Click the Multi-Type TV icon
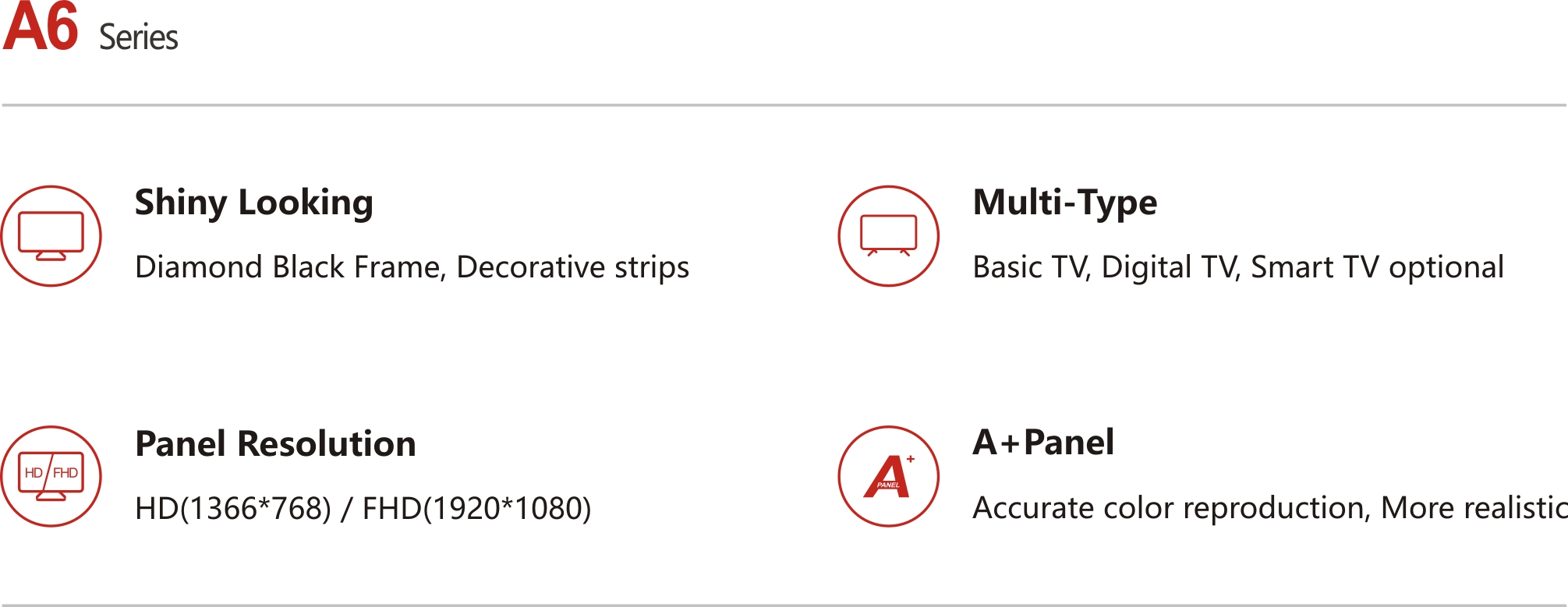This screenshot has height=607, width=1568. tap(888, 236)
